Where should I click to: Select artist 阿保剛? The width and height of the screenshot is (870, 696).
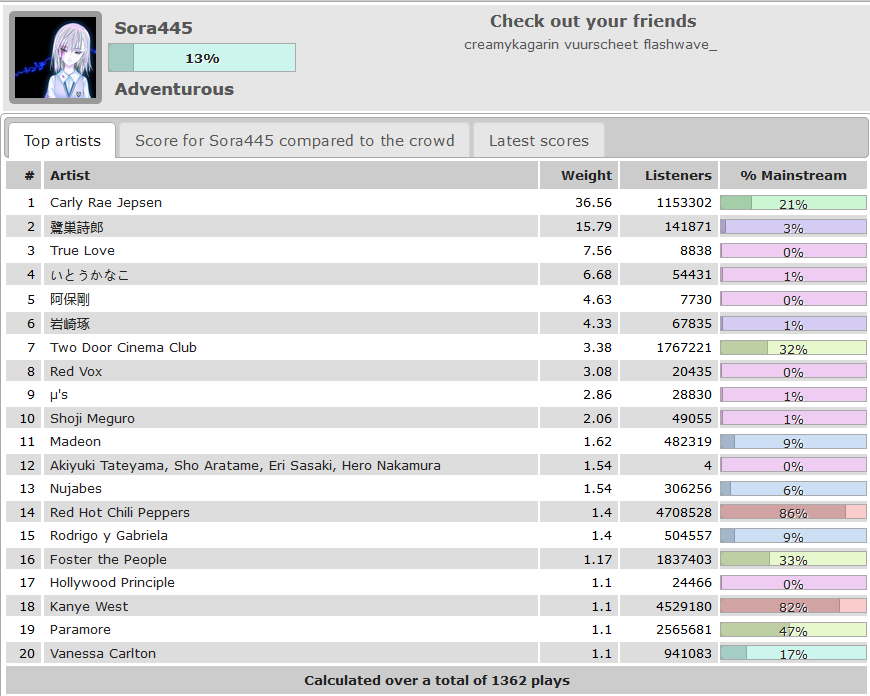click(70, 299)
